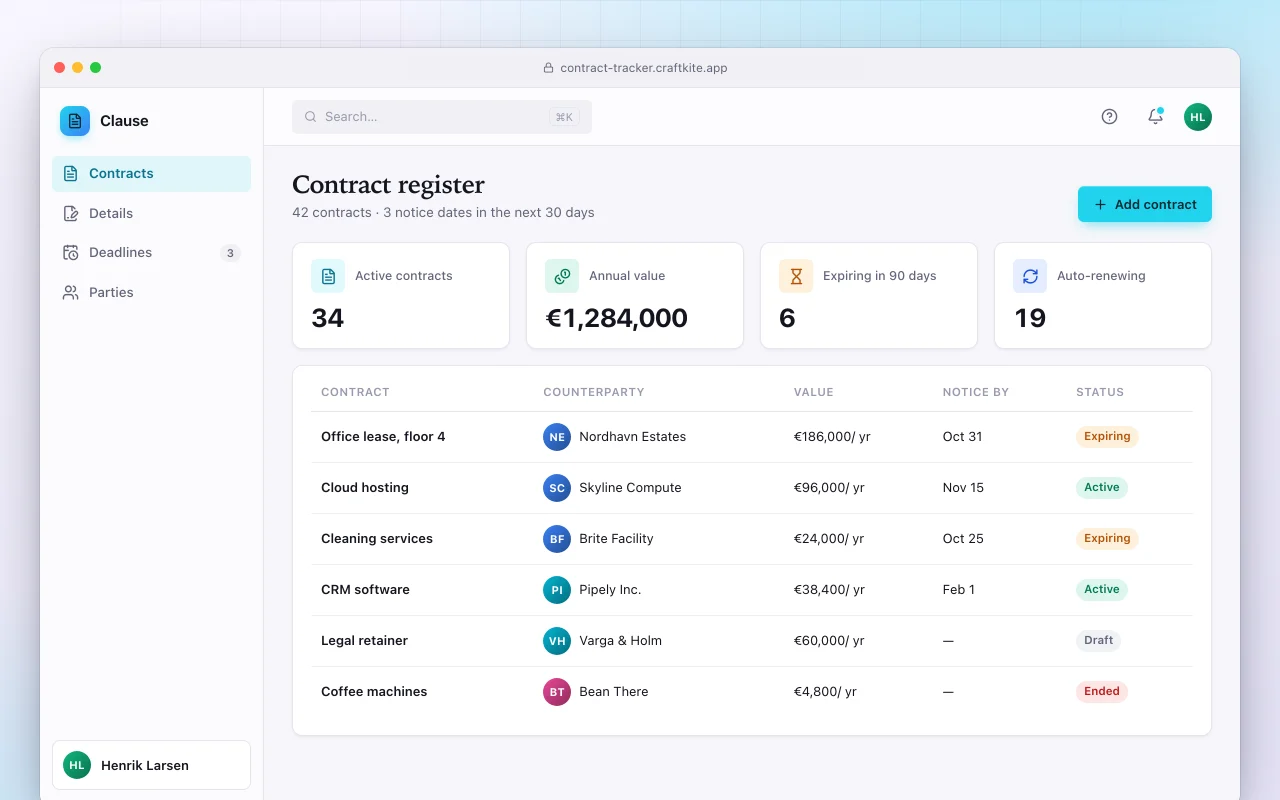
Task: Click the Auto-renewing refresh icon
Action: point(1030,276)
